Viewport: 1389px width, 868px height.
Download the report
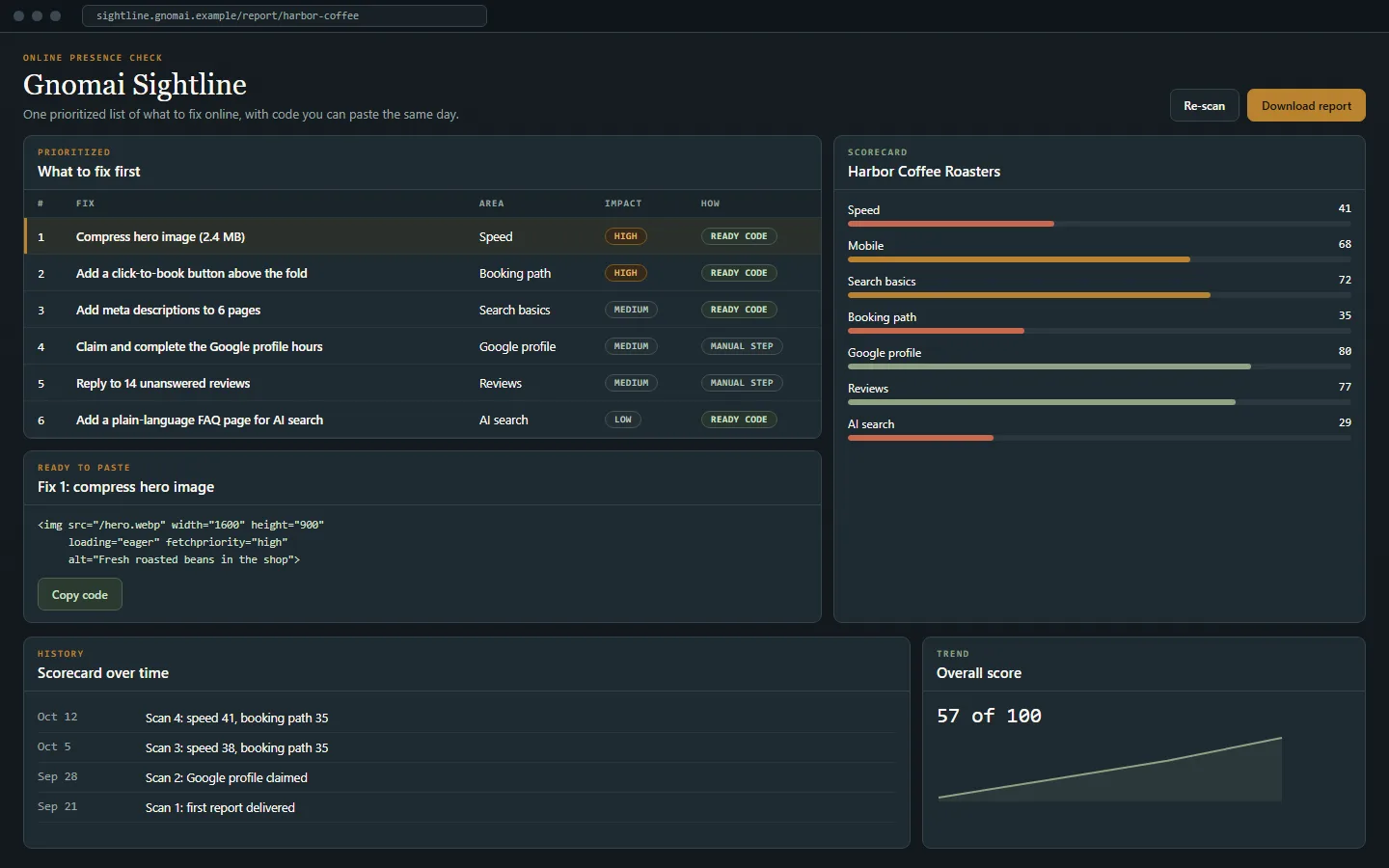tap(1306, 106)
